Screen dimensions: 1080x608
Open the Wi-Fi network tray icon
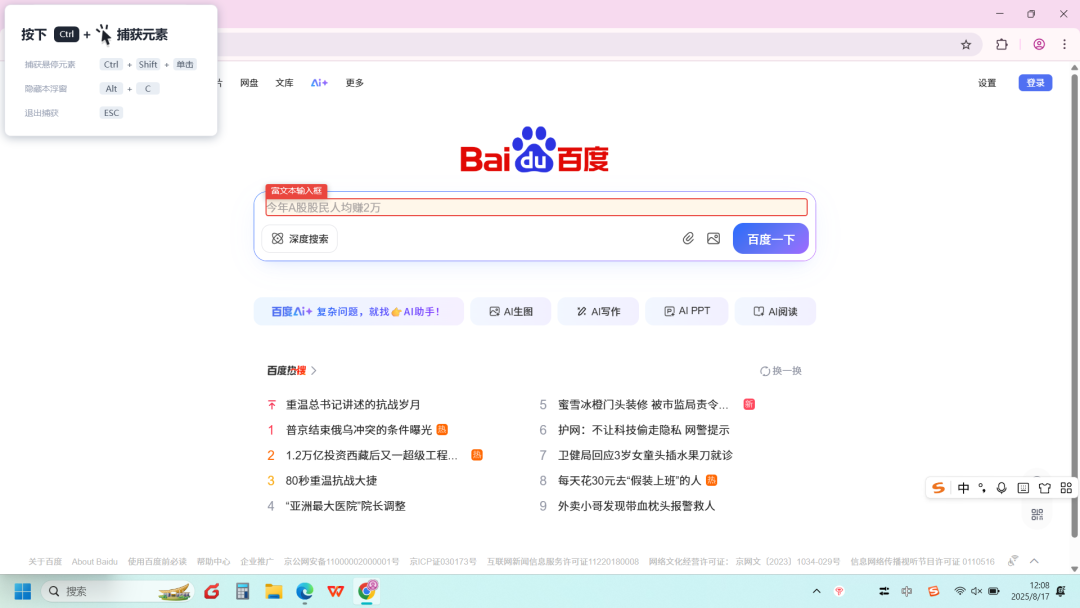click(x=959, y=591)
